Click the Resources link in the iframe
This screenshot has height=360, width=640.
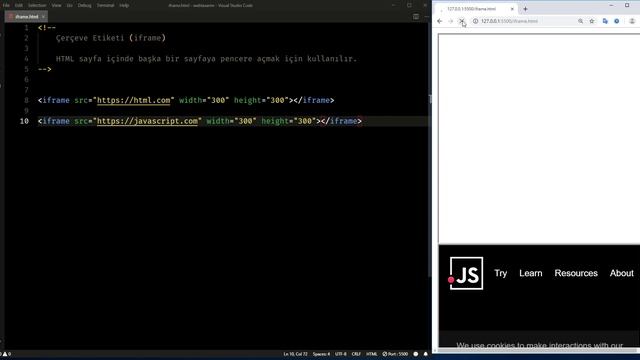pos(576,273)
